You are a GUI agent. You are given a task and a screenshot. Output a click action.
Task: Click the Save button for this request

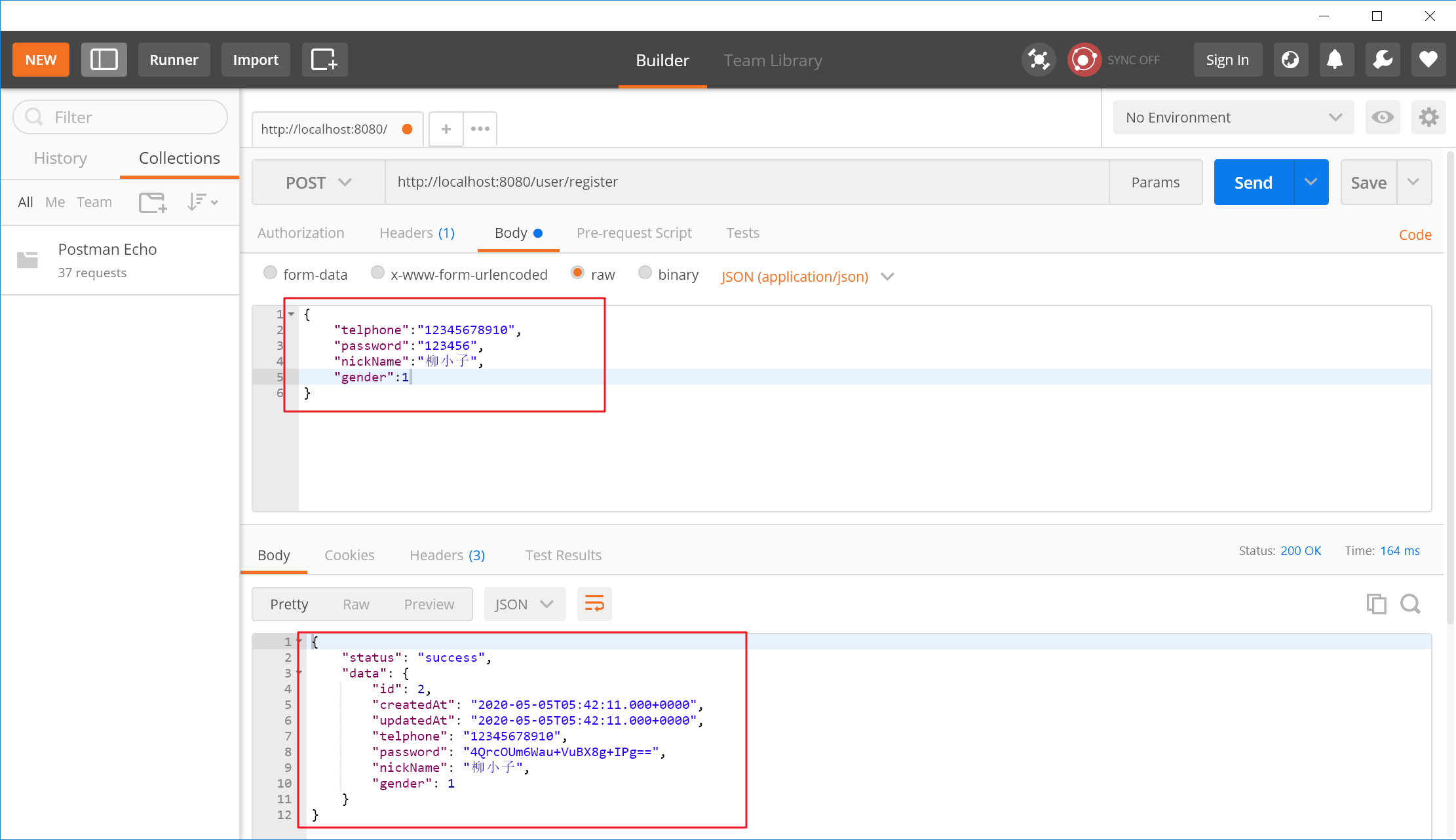pyautogui.click(x=1368, y=181)
